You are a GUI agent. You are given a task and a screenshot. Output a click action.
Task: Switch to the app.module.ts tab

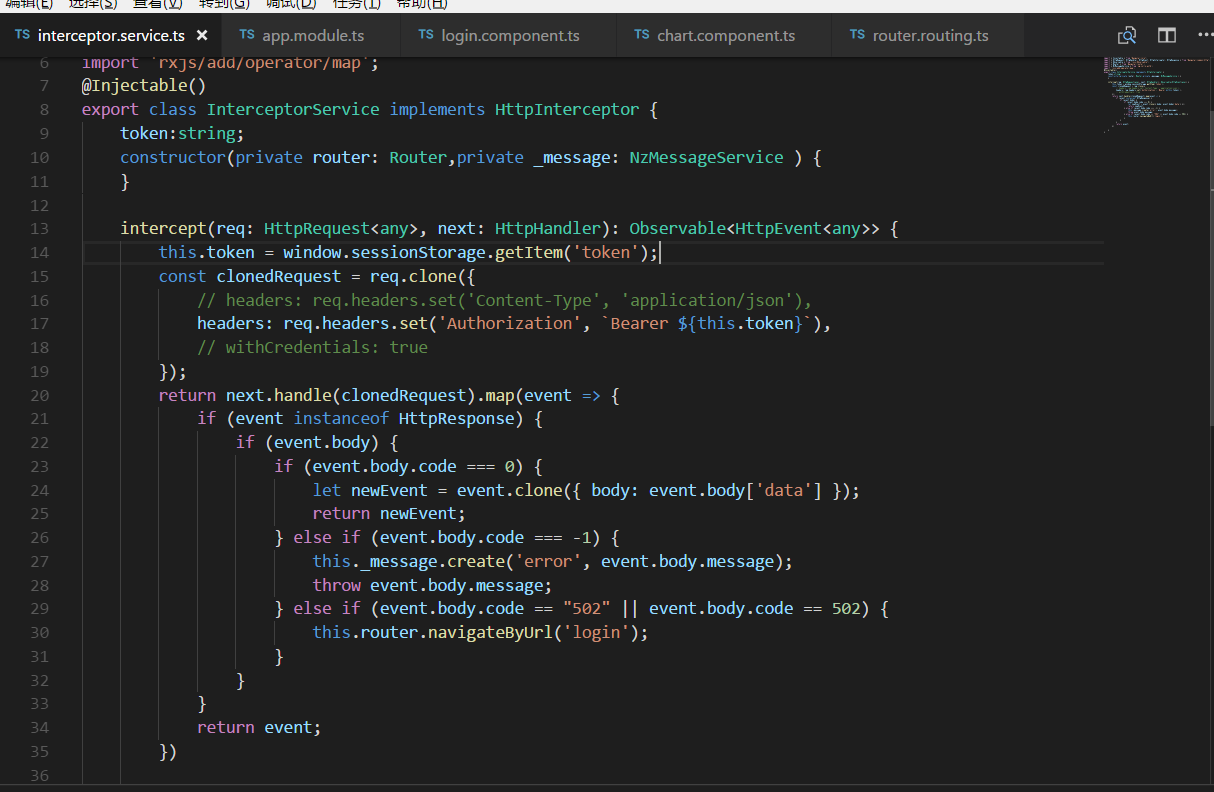click(313, 35)
